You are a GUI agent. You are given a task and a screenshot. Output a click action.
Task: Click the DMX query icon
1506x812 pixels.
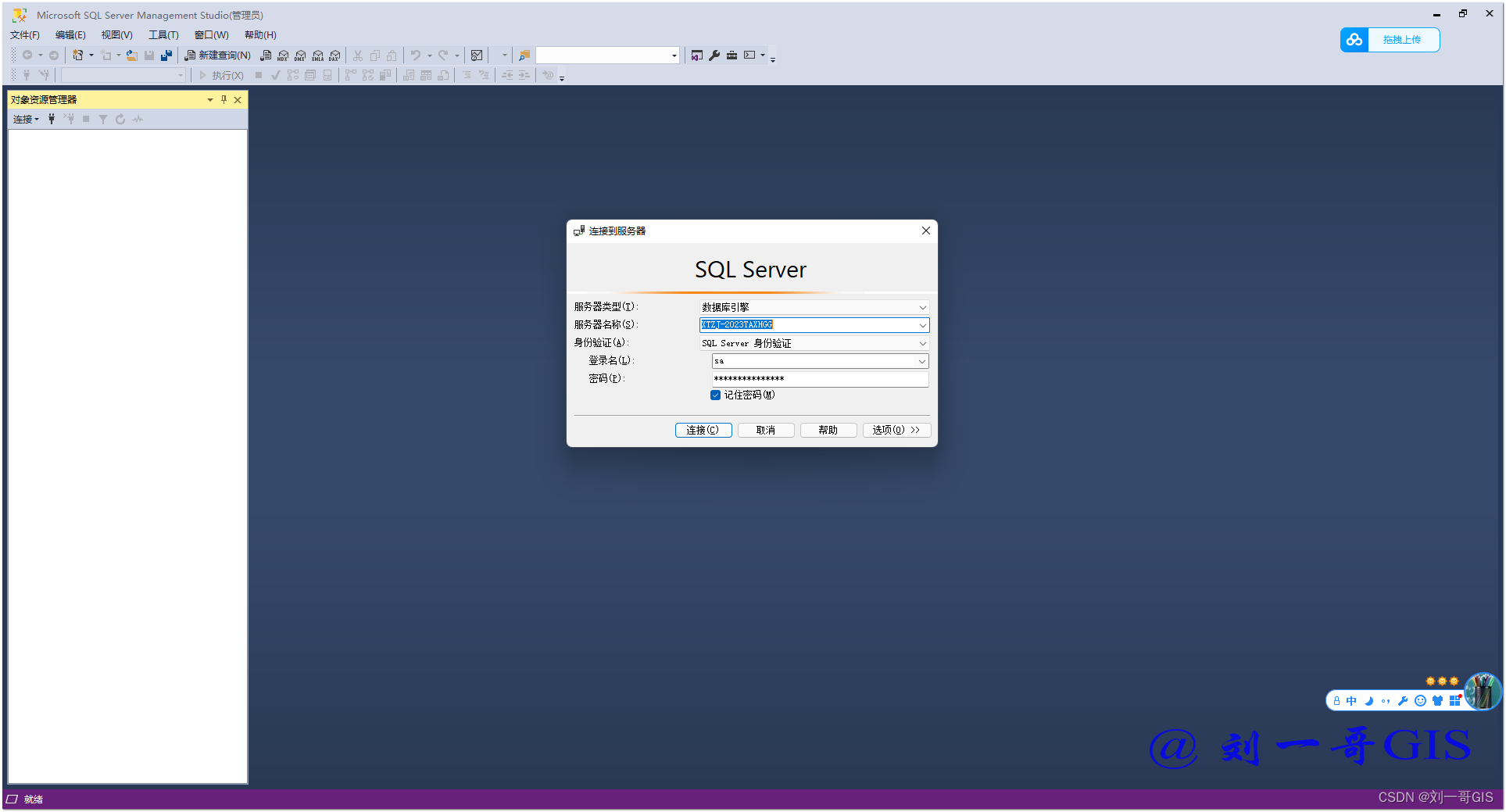coord(300,55)
